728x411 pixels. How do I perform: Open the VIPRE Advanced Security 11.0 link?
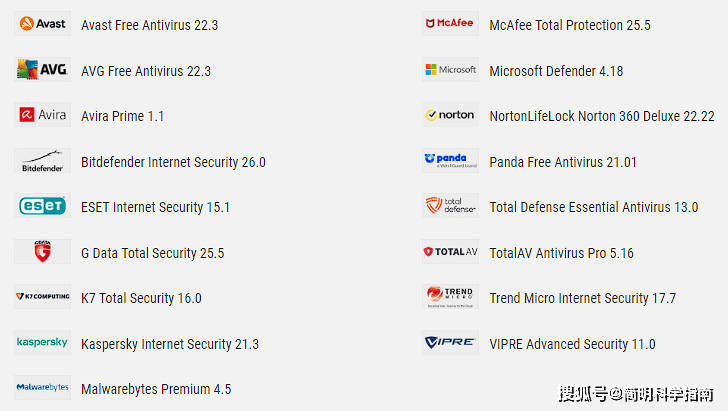coord(572,344)
